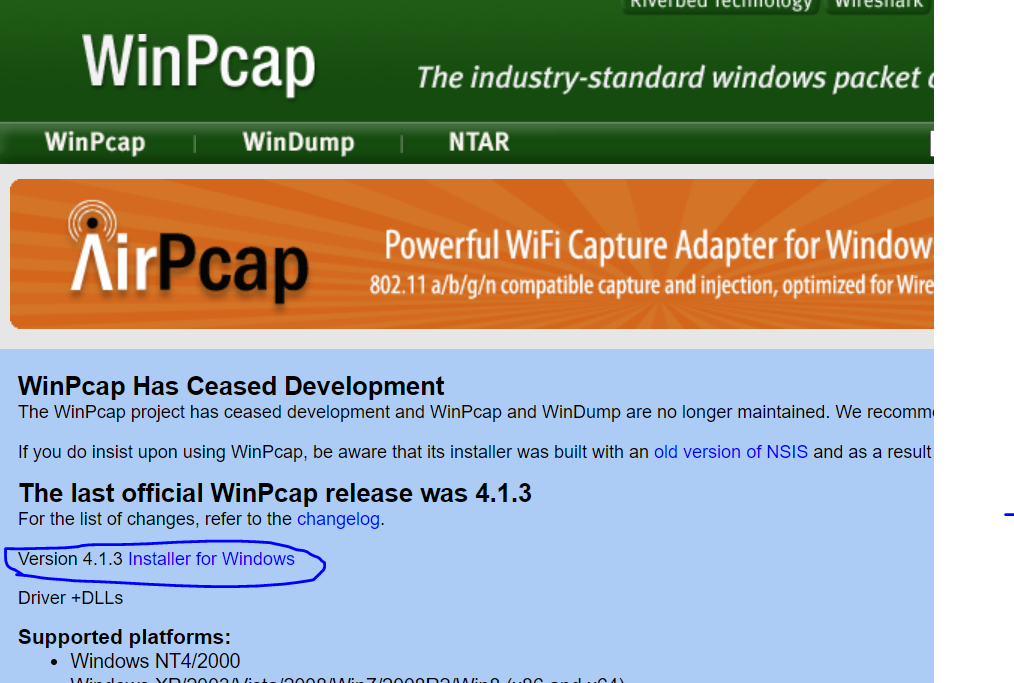
Task: Click the 'Version 4.1.3' text label
Action: pos(70,559)
